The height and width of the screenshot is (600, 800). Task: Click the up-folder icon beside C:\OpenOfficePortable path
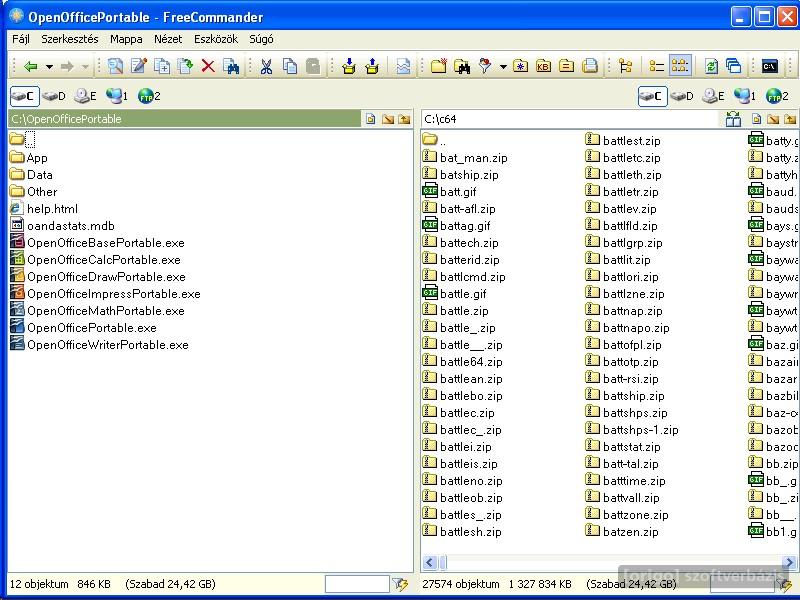point(404,119)
